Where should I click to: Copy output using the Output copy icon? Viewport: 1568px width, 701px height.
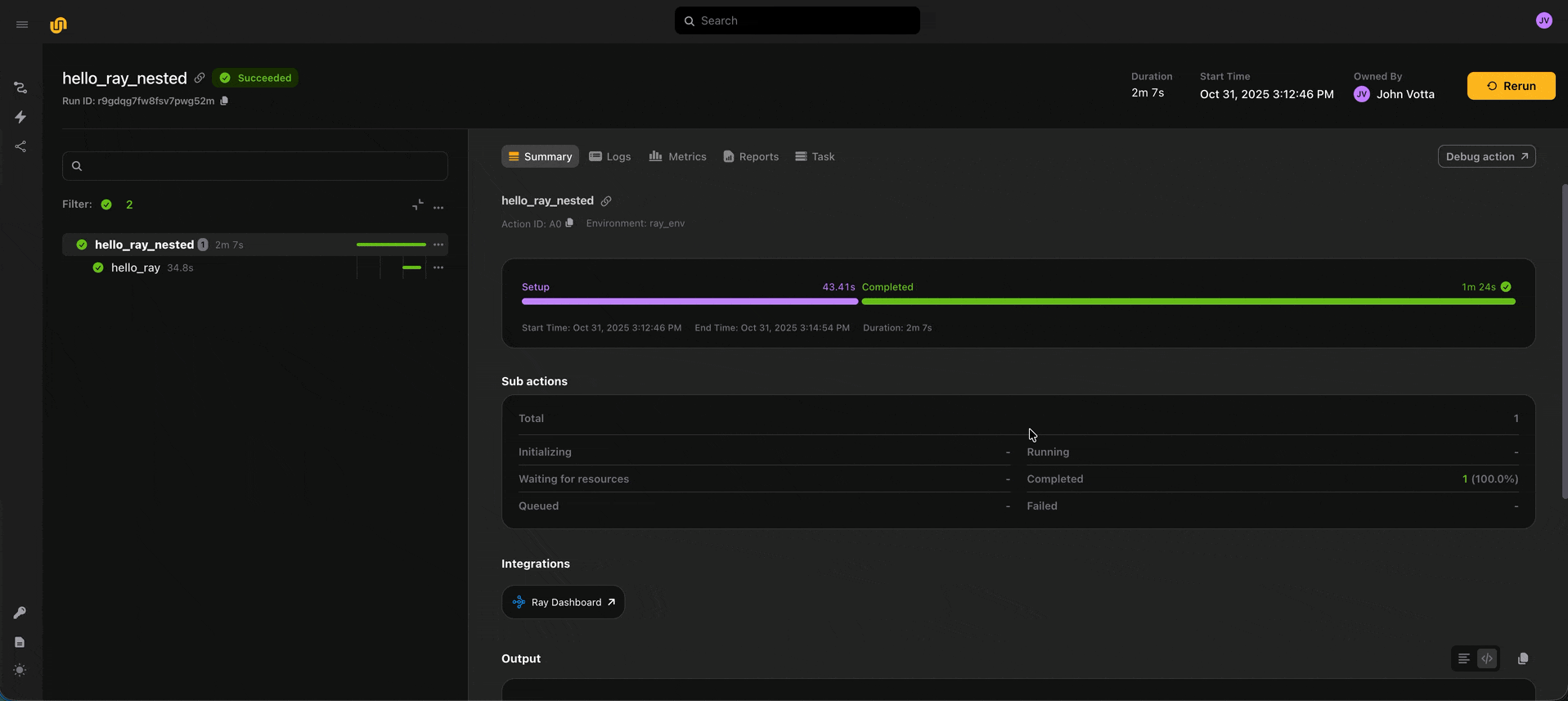tap(1522, 658)
